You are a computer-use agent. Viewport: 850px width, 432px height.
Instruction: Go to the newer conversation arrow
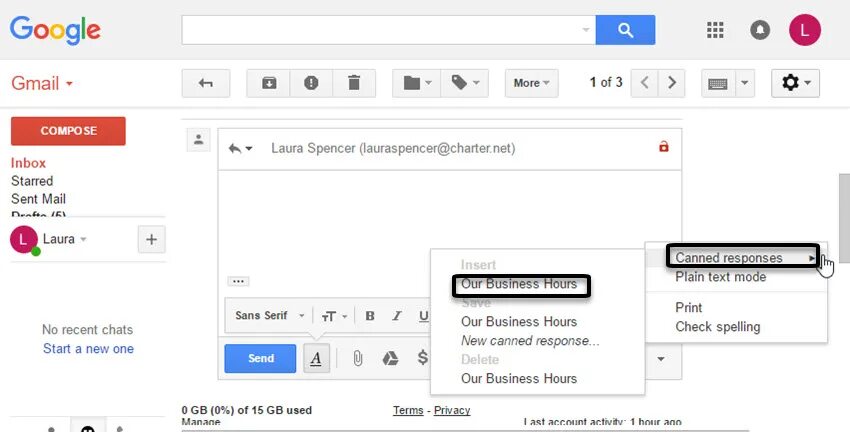[x=645, y=83]
